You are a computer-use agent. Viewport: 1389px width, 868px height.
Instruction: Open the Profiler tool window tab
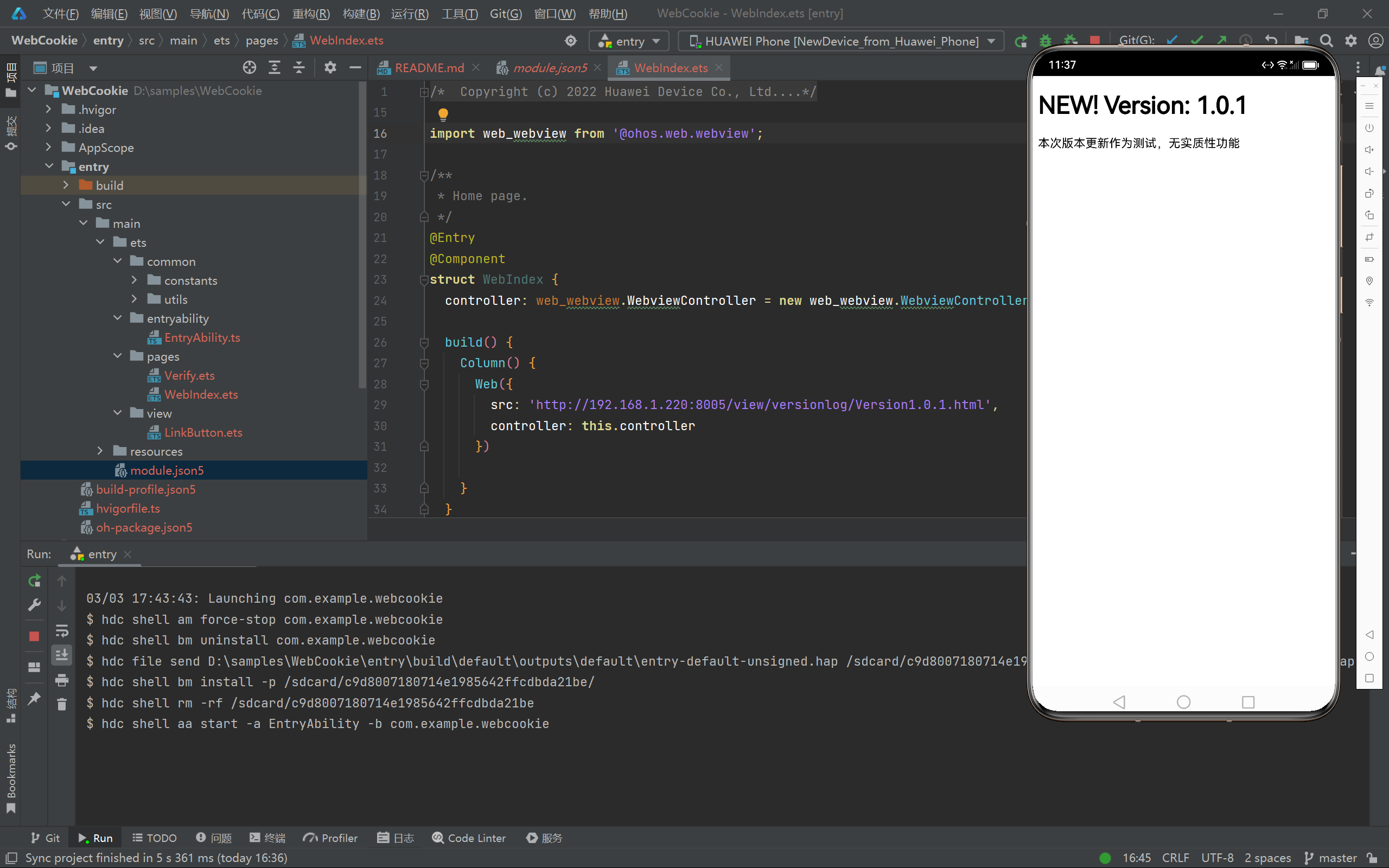pos(330,838)
